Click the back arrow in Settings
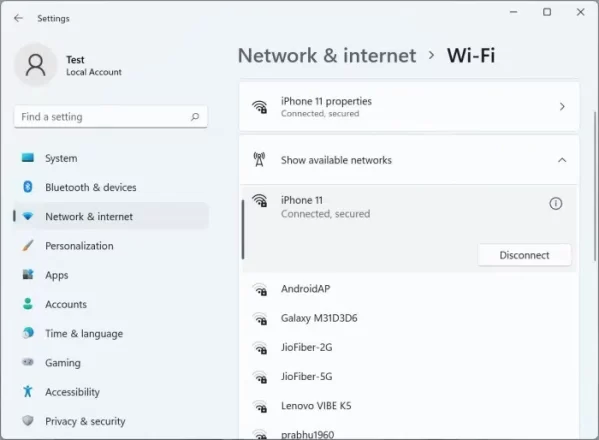This screenshot has width=599, height=440. click(18, 18)
